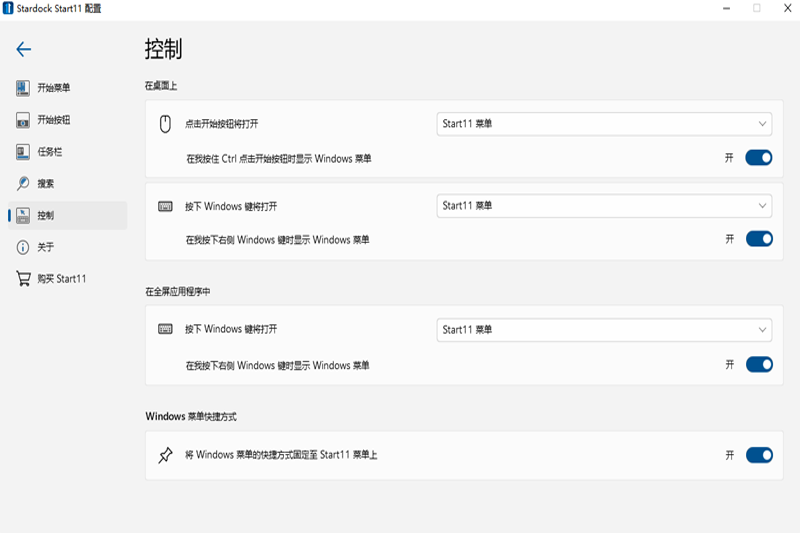Toggle Ctrl click shows Windows menu switch
Image resolution: width=800 pixels, height=533 pixels.
pos(759,158)
